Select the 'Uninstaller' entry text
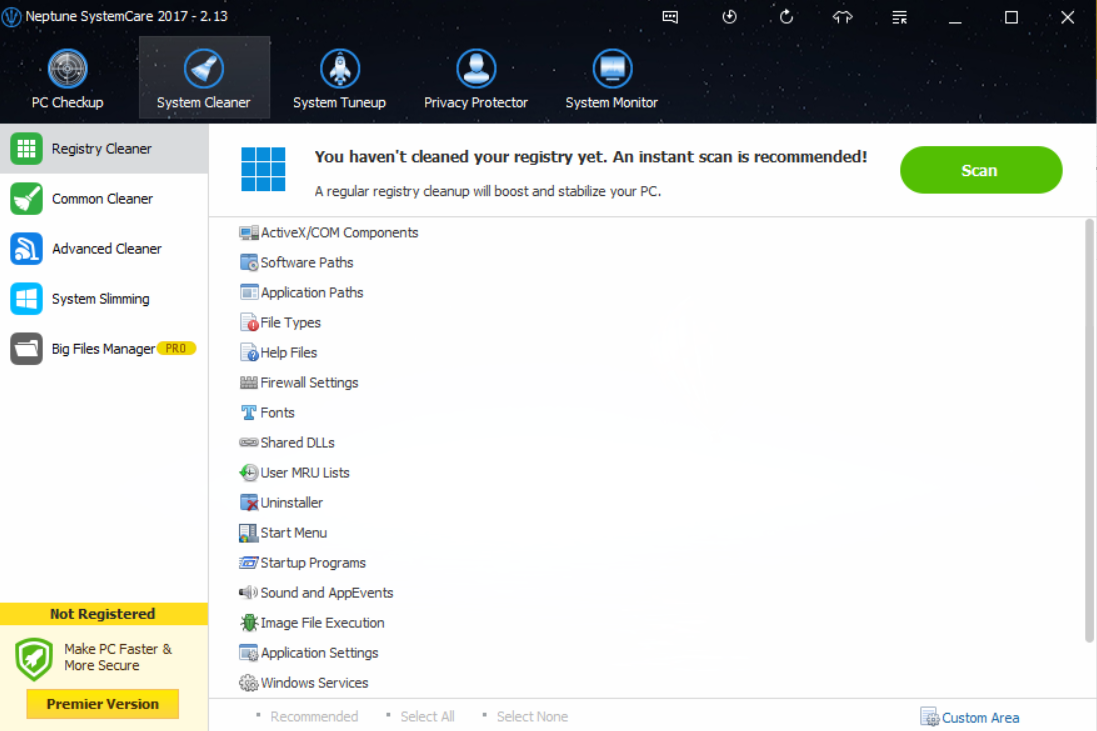The image size is (1097, 731). [x=292, y=503]
